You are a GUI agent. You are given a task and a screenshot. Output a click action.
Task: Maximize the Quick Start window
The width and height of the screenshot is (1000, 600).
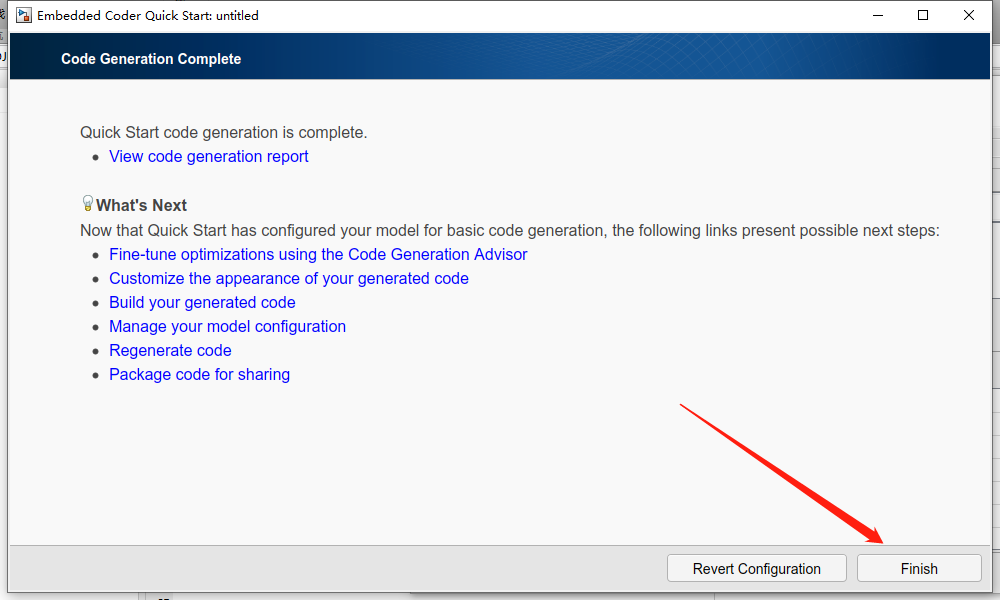click(923, 15)
